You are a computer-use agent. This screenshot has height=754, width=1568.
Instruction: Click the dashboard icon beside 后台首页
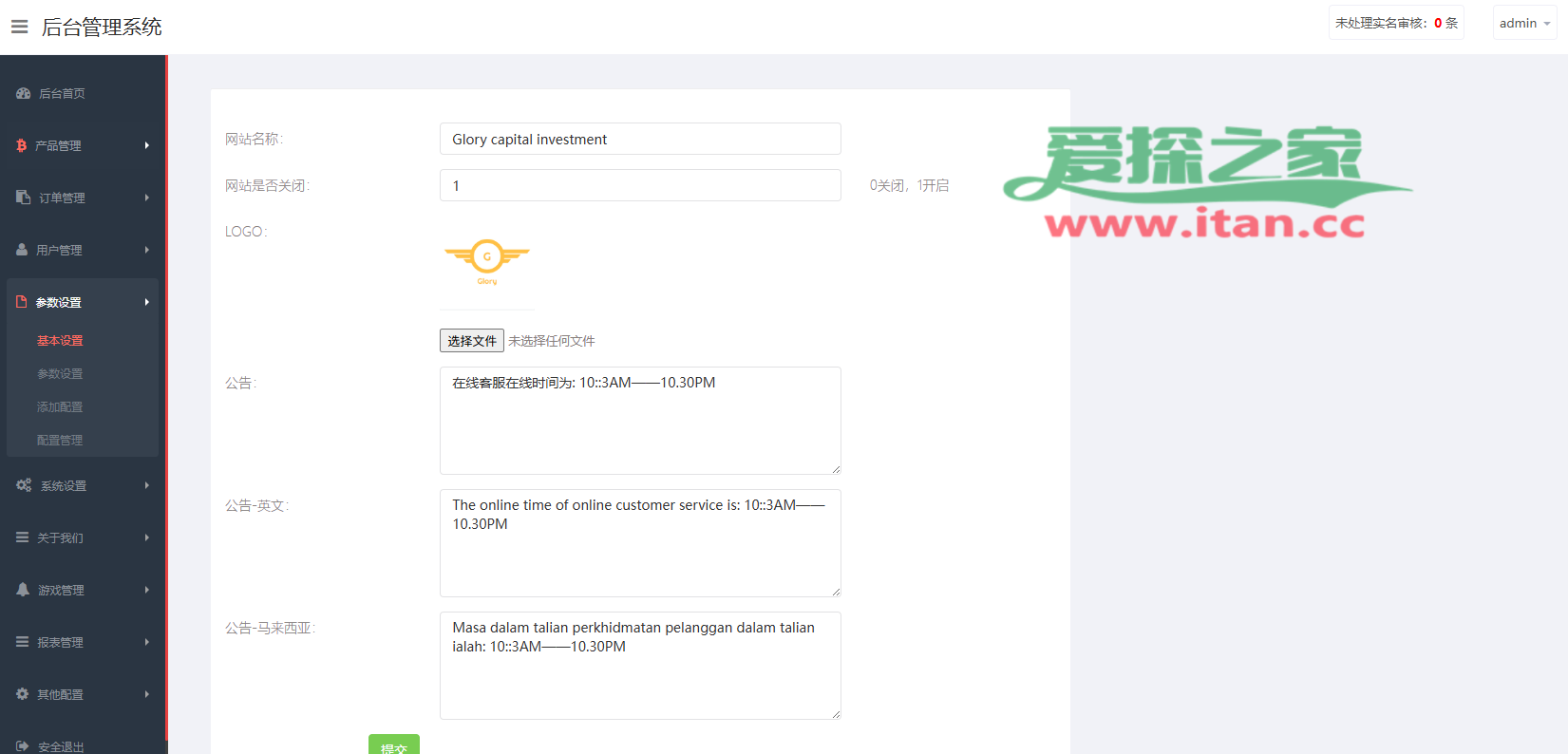24,93
